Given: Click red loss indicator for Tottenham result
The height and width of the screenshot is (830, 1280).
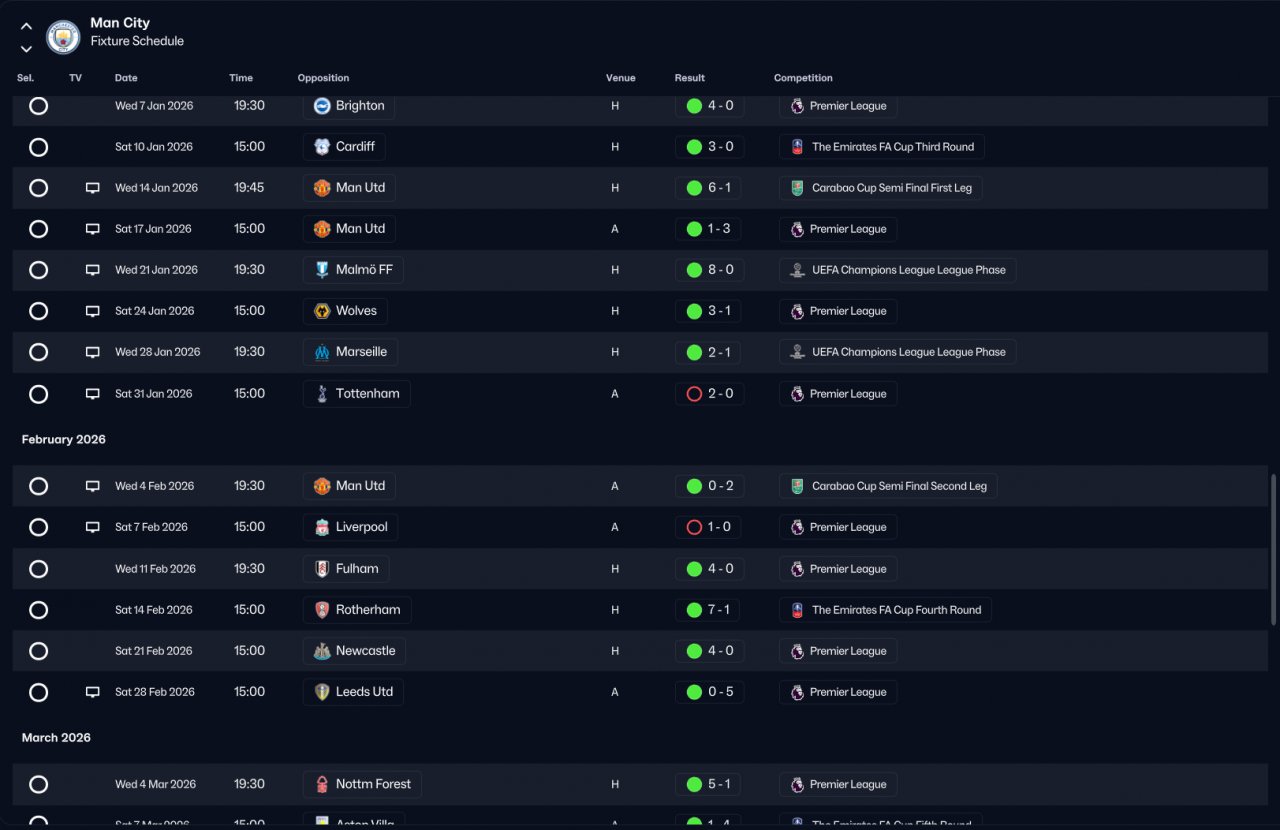Looking at the screenshot, I should 694,394.
